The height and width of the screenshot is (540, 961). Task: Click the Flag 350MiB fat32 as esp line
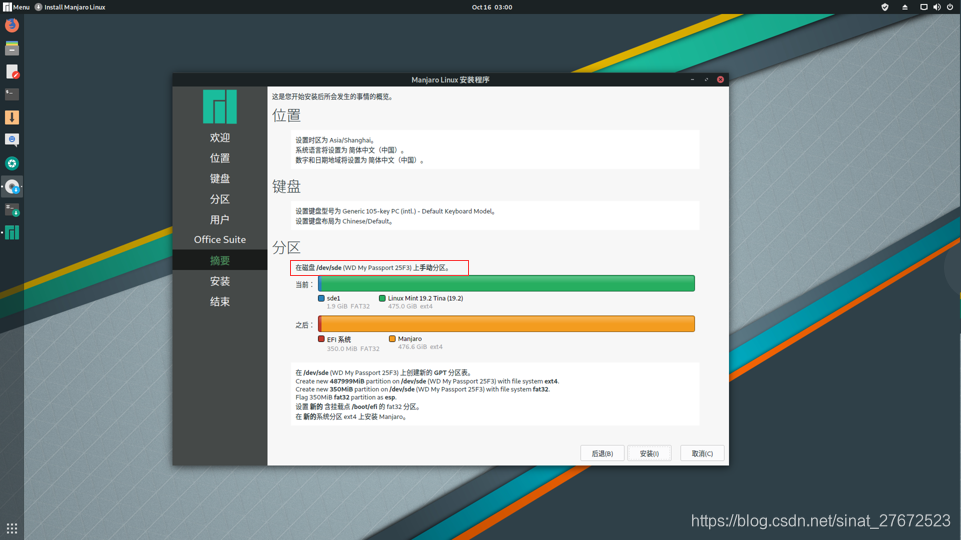[346, 397]
